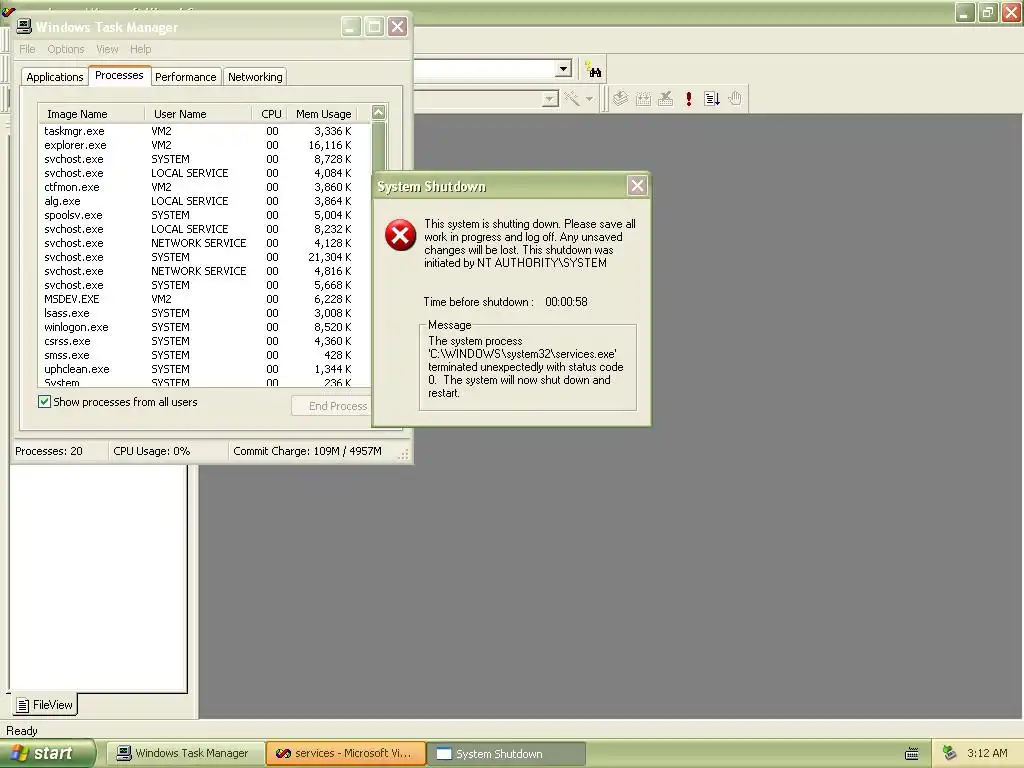The height and width of the screenshot is (768, 1024).
Task: Open Windows Task Manager taskbar button
Action: coord(184,753)
